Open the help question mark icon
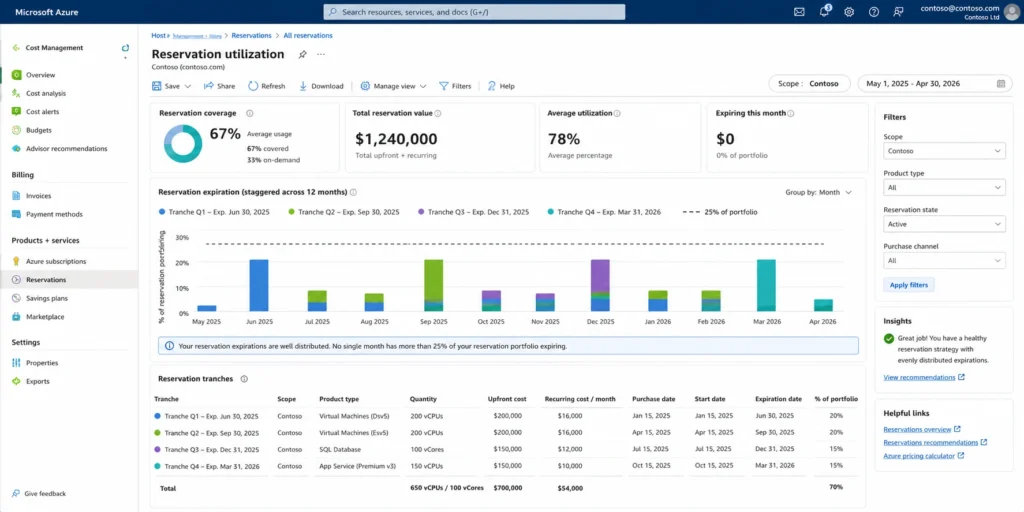This screenshot has height=512, width=1024. (874, 12)
